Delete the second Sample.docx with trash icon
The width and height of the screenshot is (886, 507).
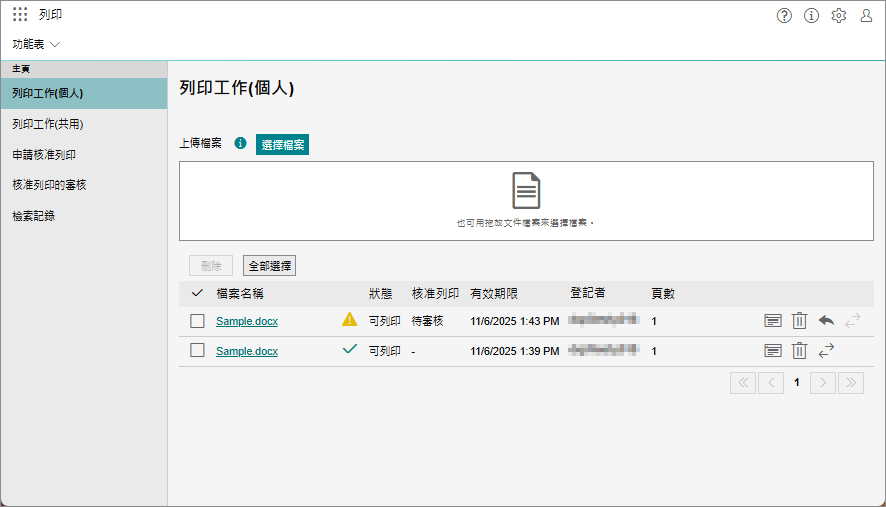pos(799,351)
